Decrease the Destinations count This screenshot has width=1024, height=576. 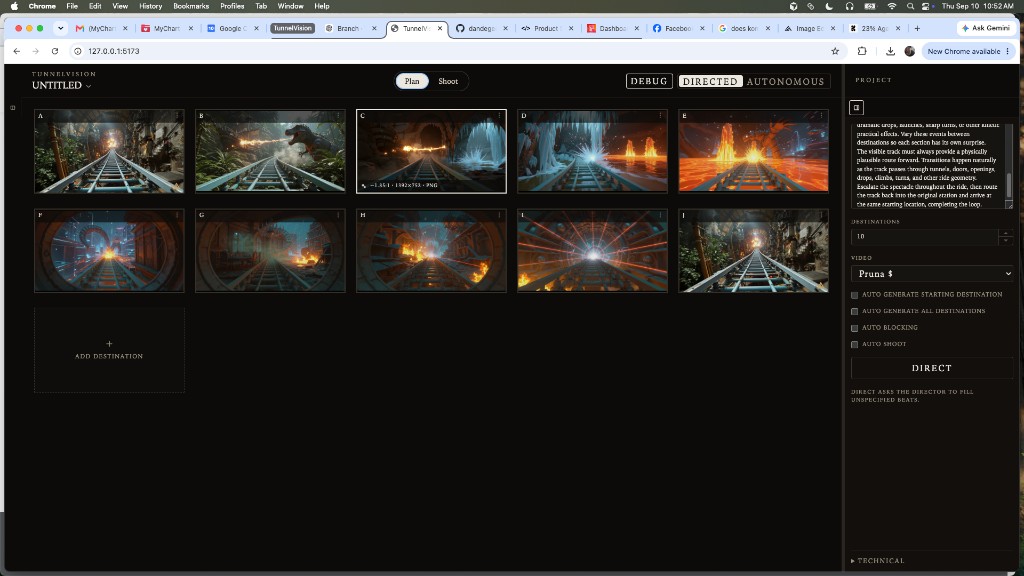point(1006,240)
